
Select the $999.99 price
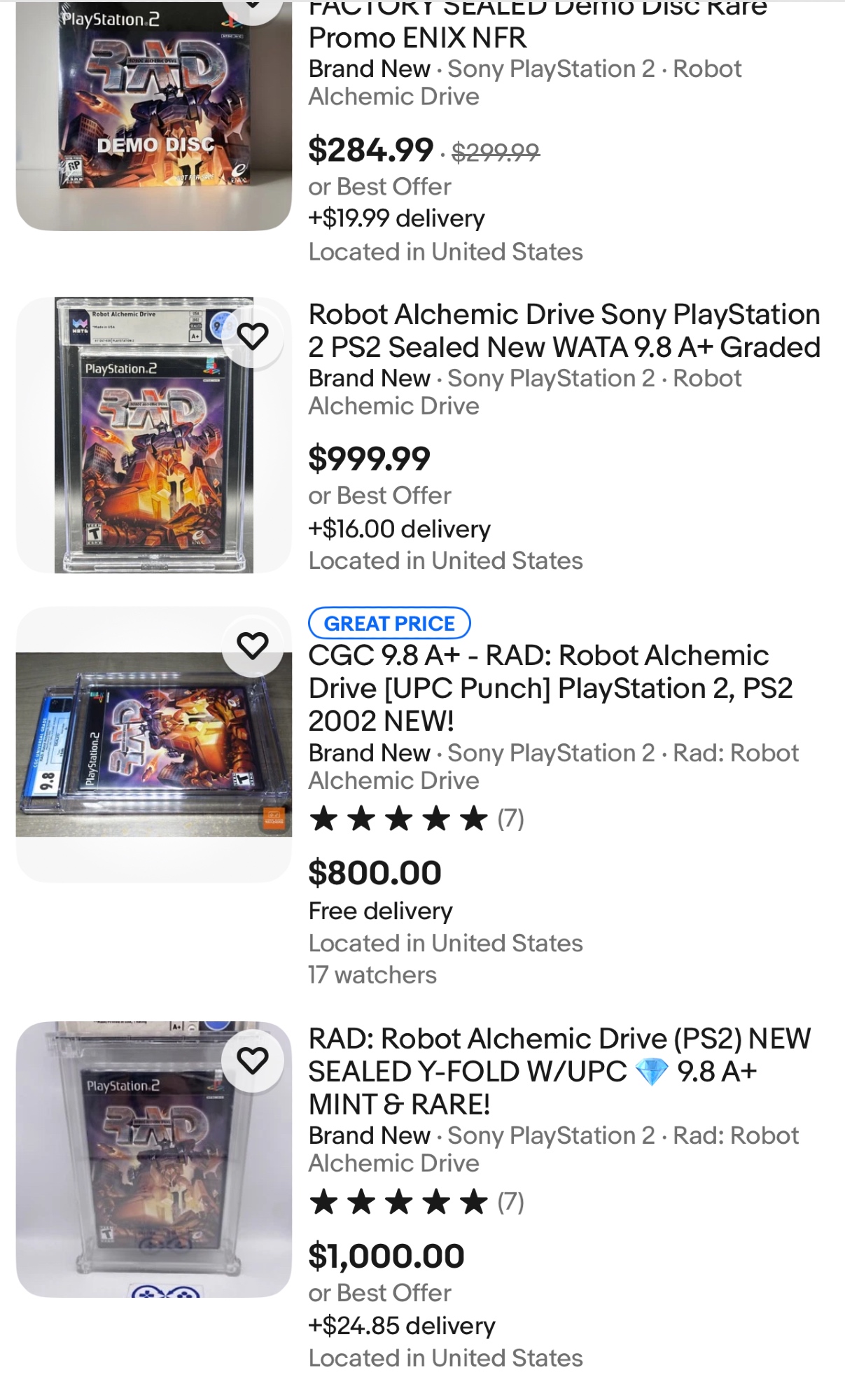click(x=370, y=459)
